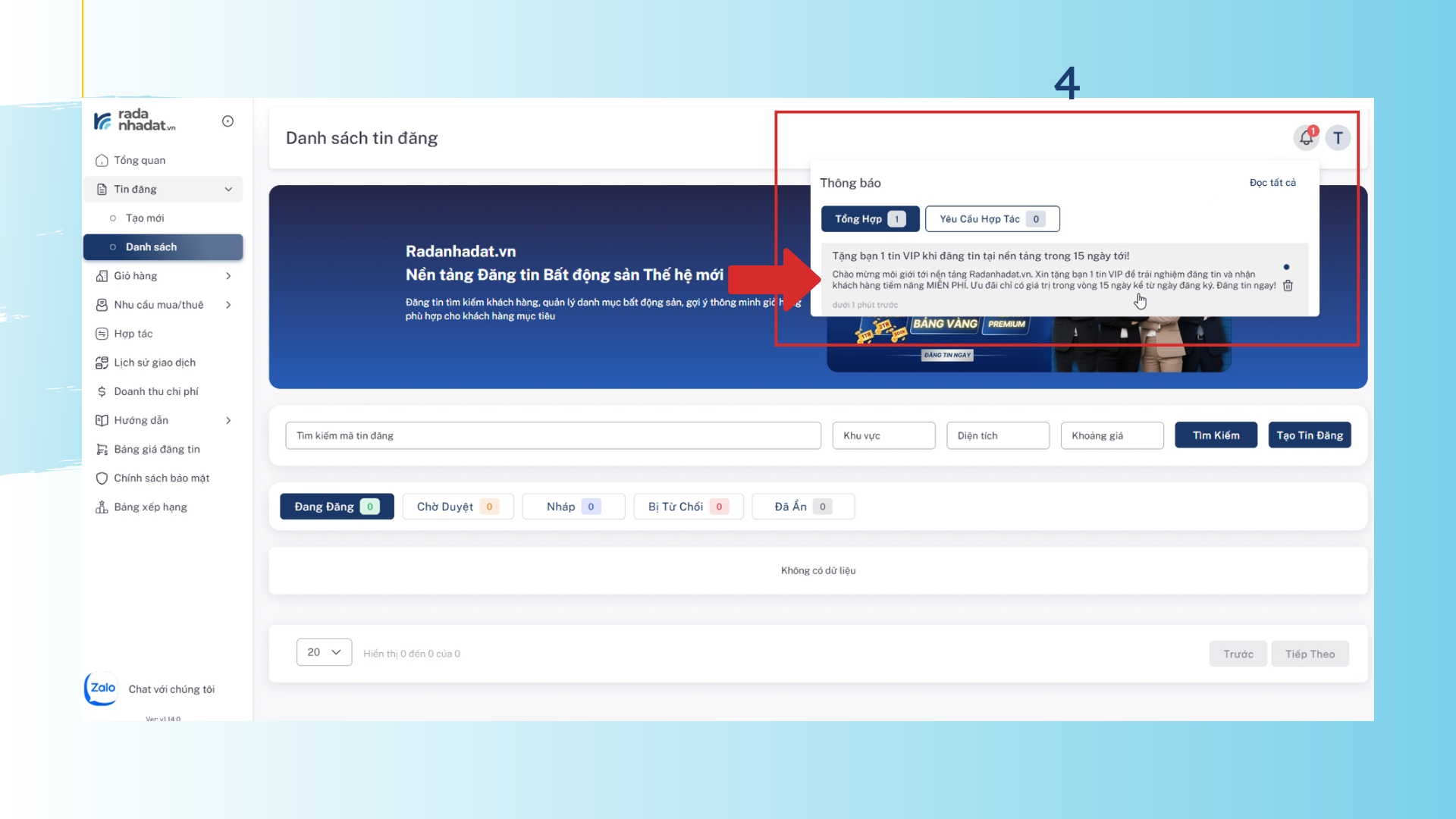Image resolution: width=1456 pixels, height=819 pixels.
Task: Switch to the Nháp tab
Action: point(573,507)
